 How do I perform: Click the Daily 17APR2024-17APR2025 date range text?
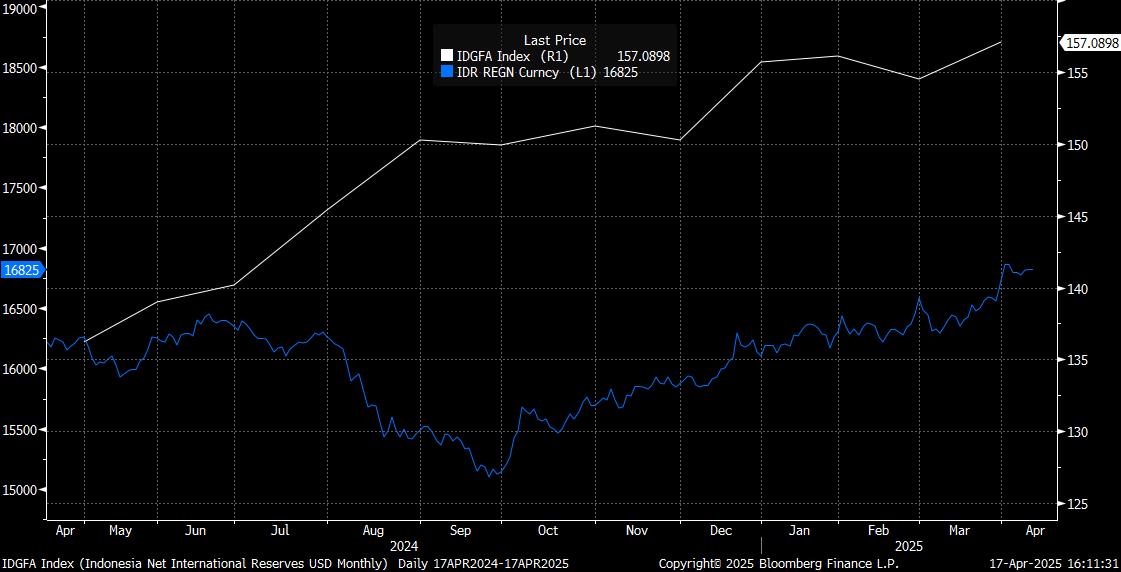tap(468, 564)
